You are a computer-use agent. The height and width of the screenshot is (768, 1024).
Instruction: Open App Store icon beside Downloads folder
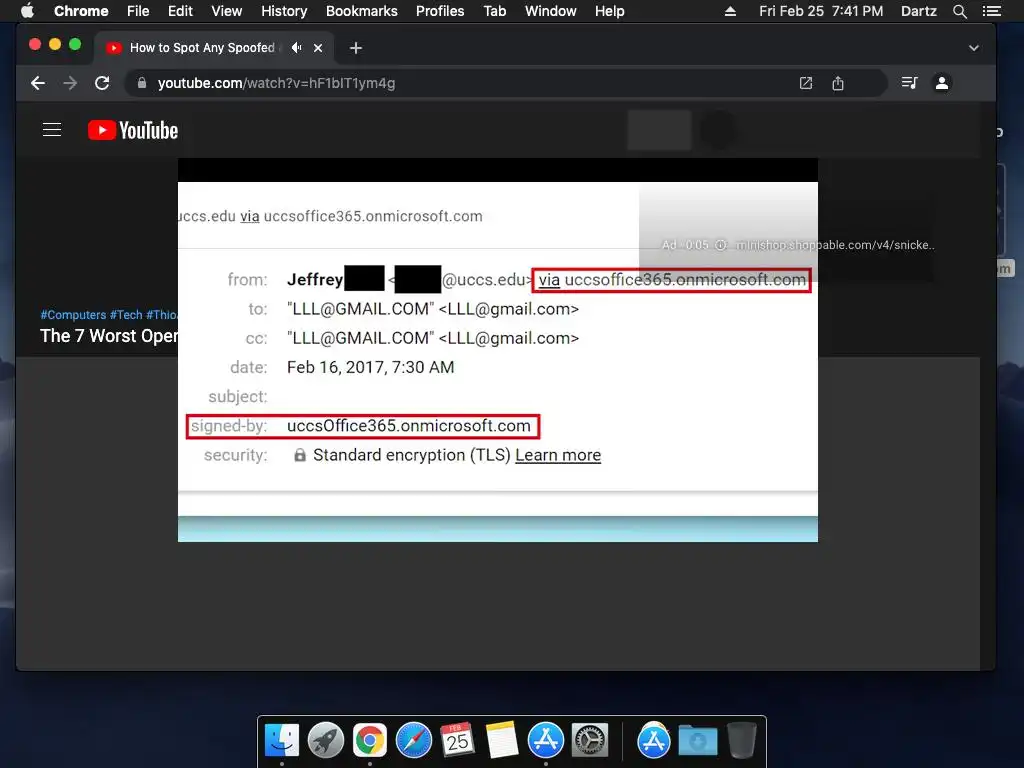click(x=654, y=741)
